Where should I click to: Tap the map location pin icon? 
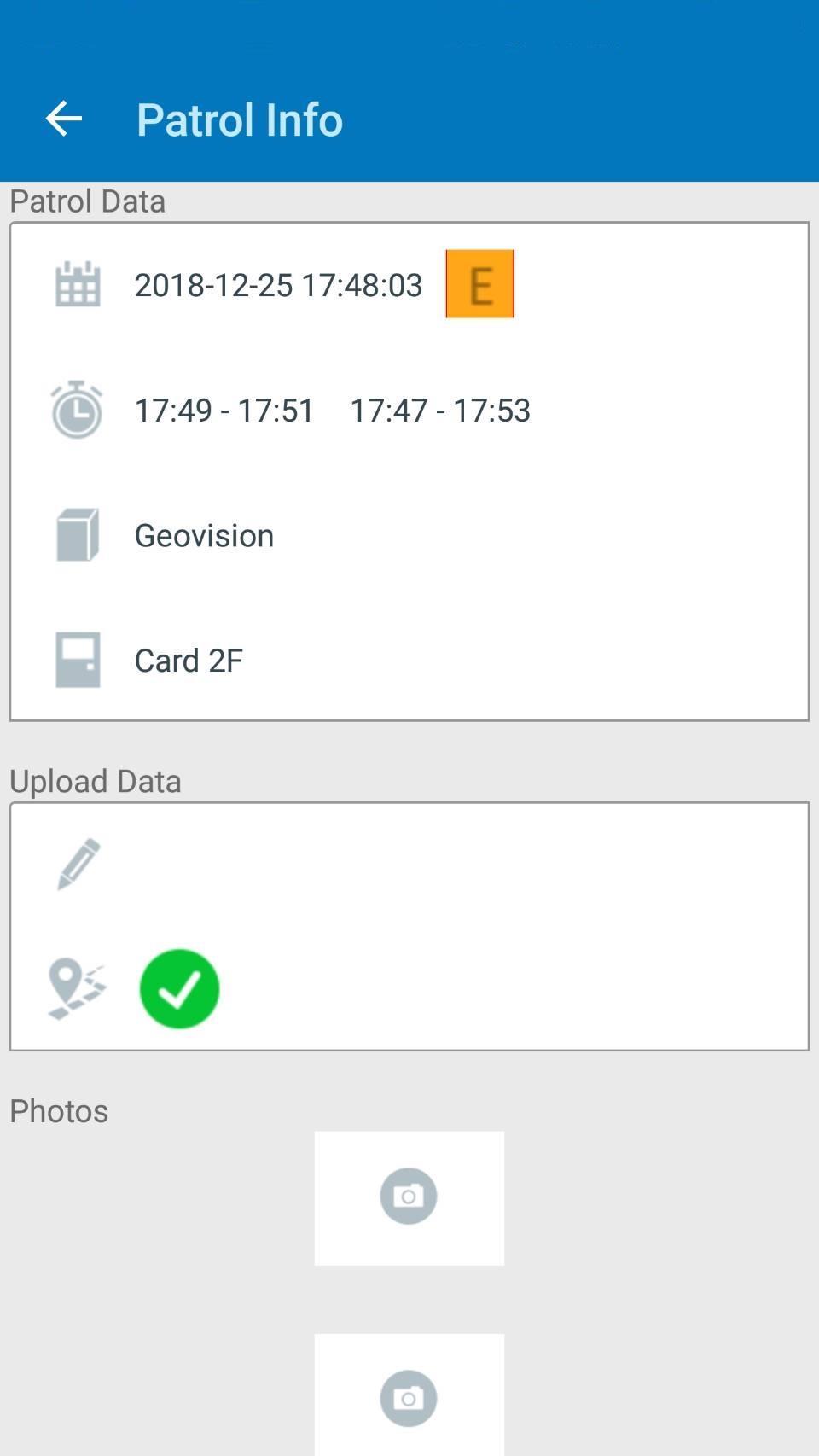(77, 988)
